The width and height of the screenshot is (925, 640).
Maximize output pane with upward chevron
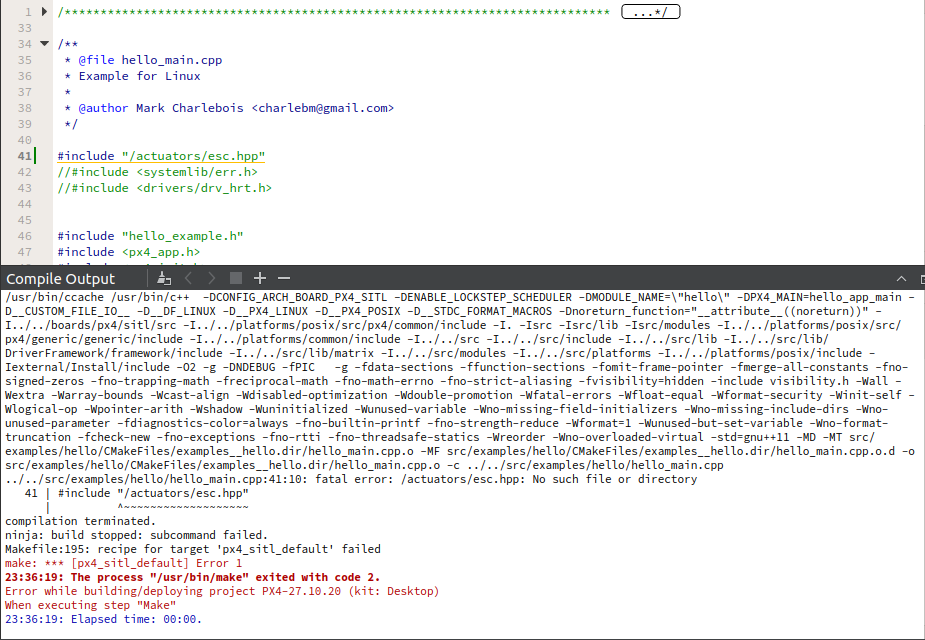coord(901,279)
